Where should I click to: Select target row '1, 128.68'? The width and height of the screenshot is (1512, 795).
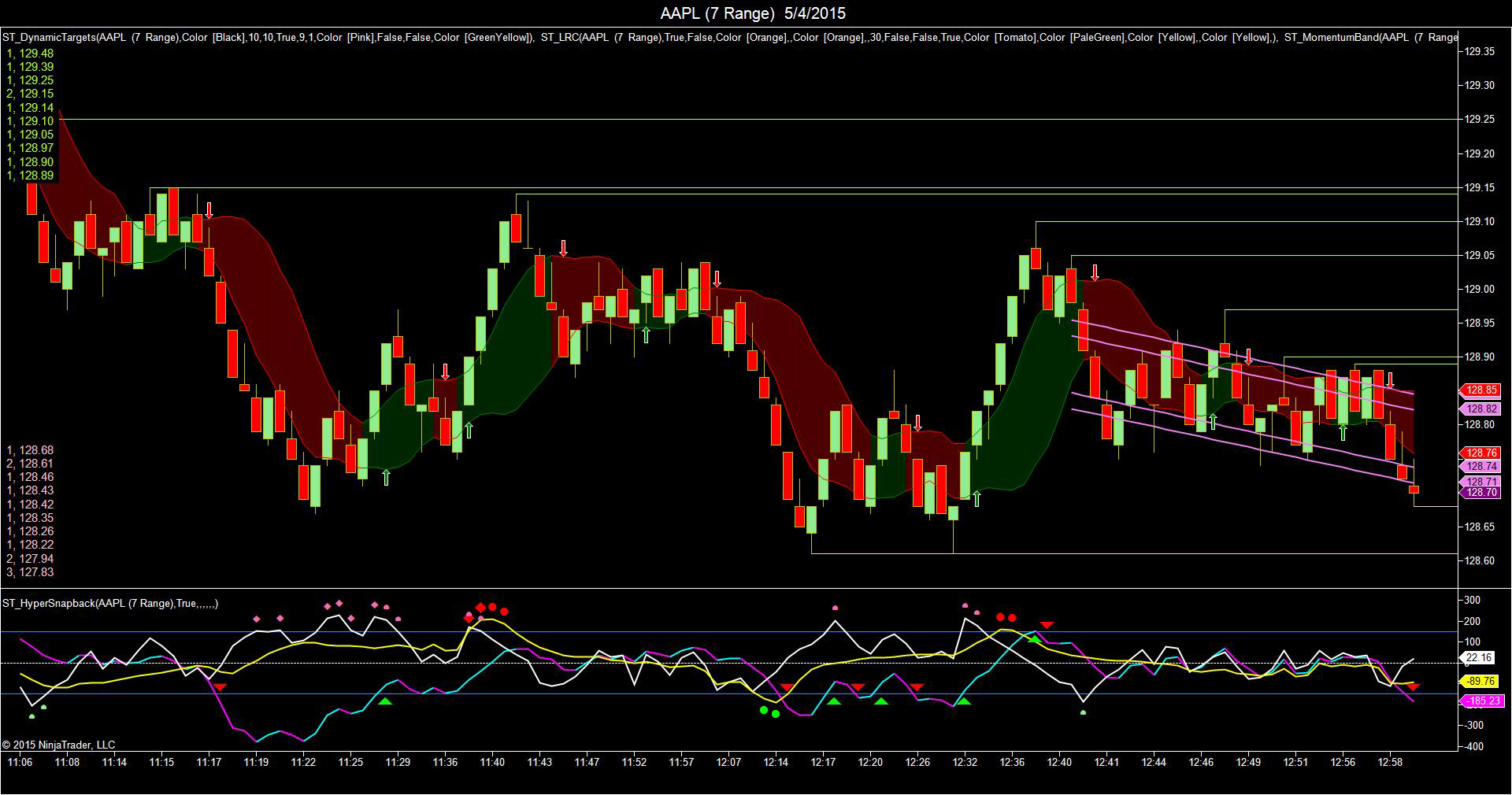(x=30, y=450)
